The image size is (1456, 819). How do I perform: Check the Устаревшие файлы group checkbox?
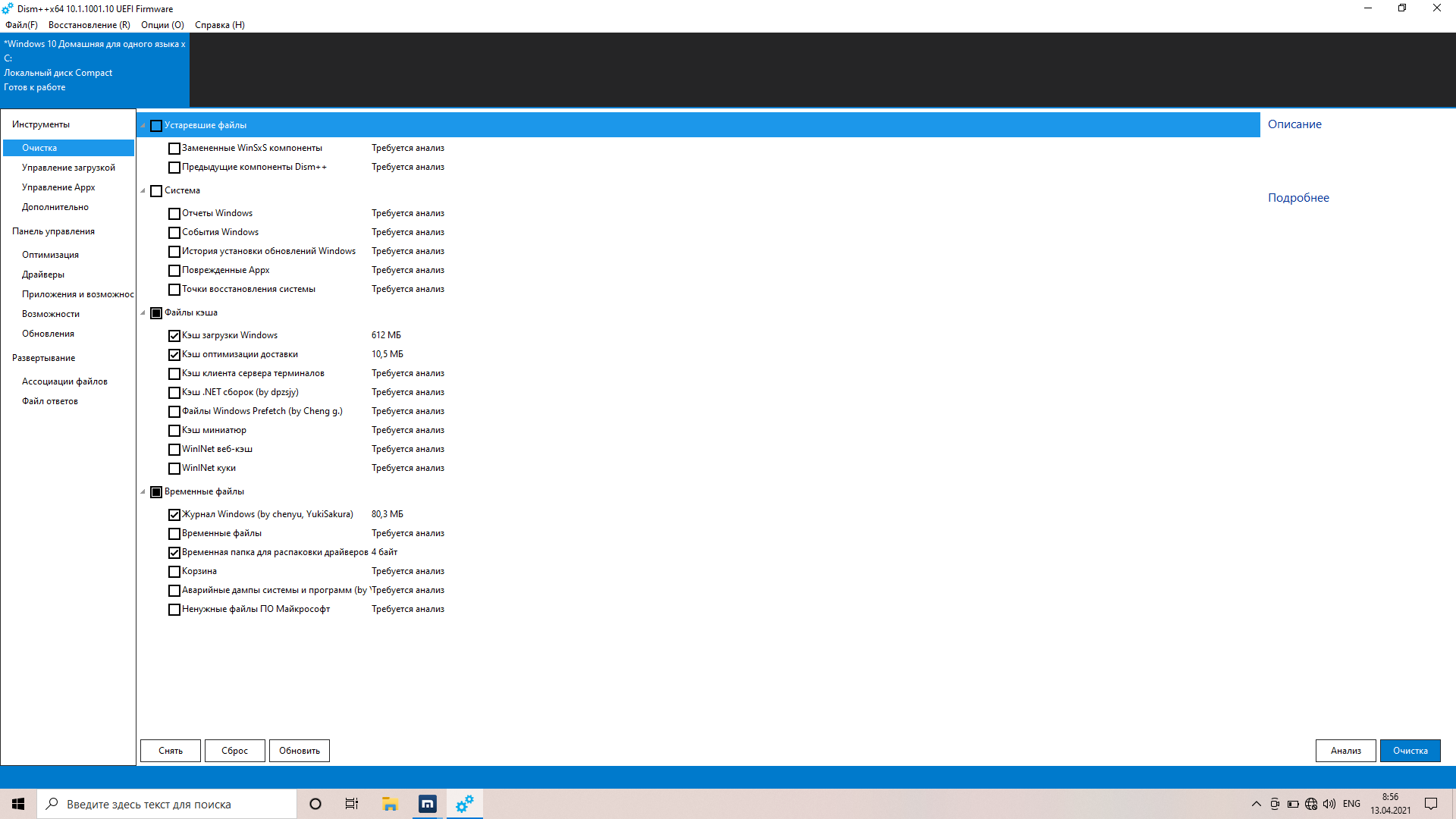tap(156, 126)
